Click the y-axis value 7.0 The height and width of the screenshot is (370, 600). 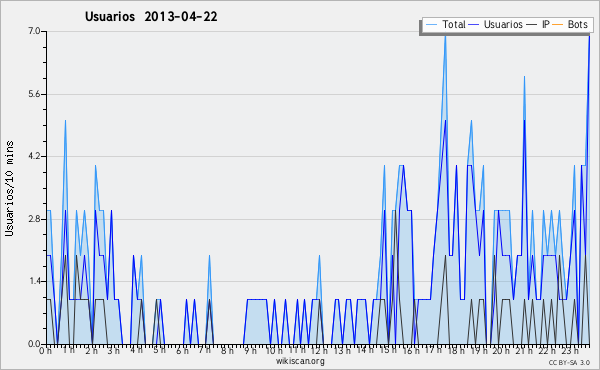pyautogui.click(x=34, y=31)
